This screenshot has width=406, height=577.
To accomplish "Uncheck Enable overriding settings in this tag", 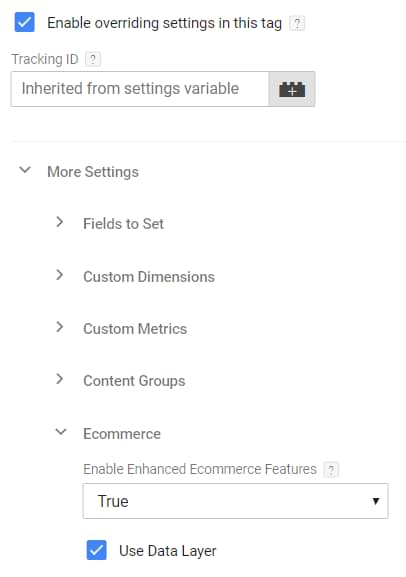I will 25,22.
